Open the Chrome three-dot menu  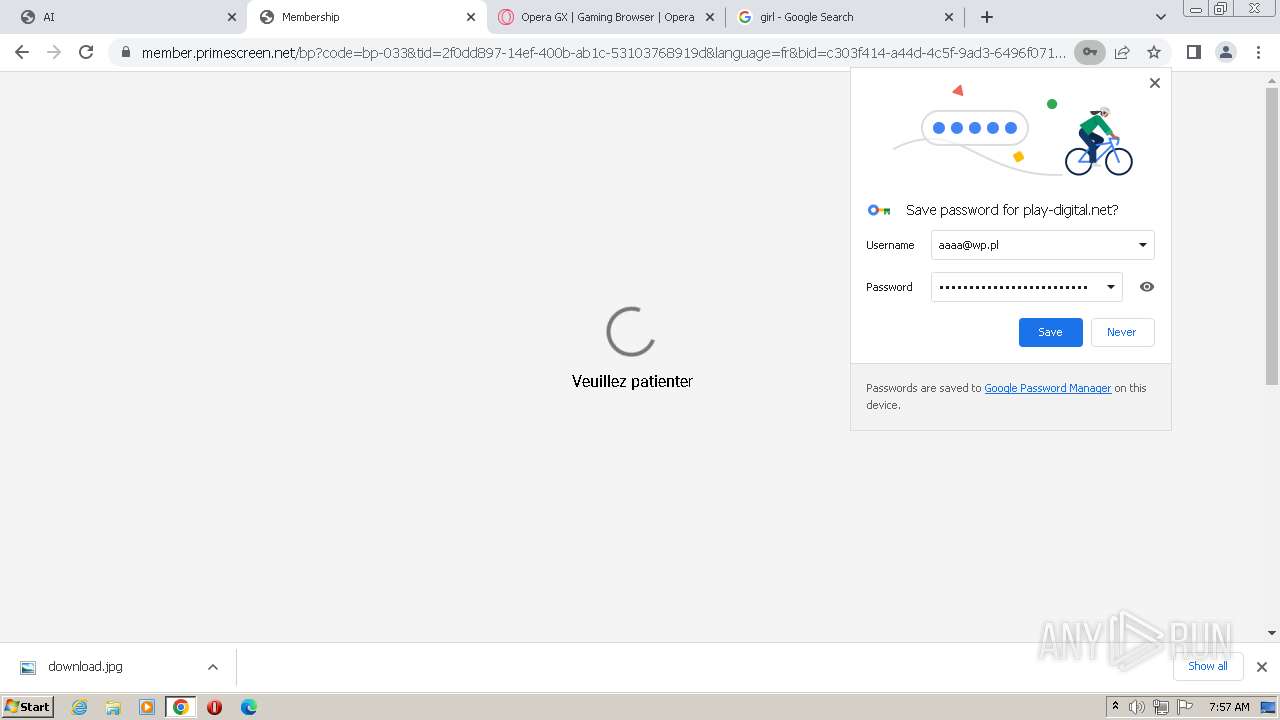tap(1258, 52)
